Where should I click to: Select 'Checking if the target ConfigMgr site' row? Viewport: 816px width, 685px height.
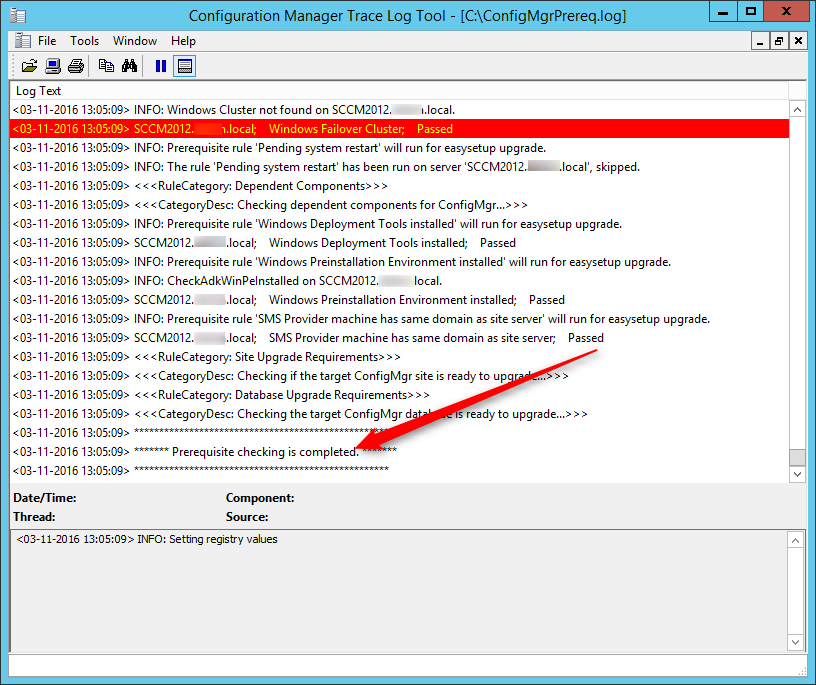point(399,376)
